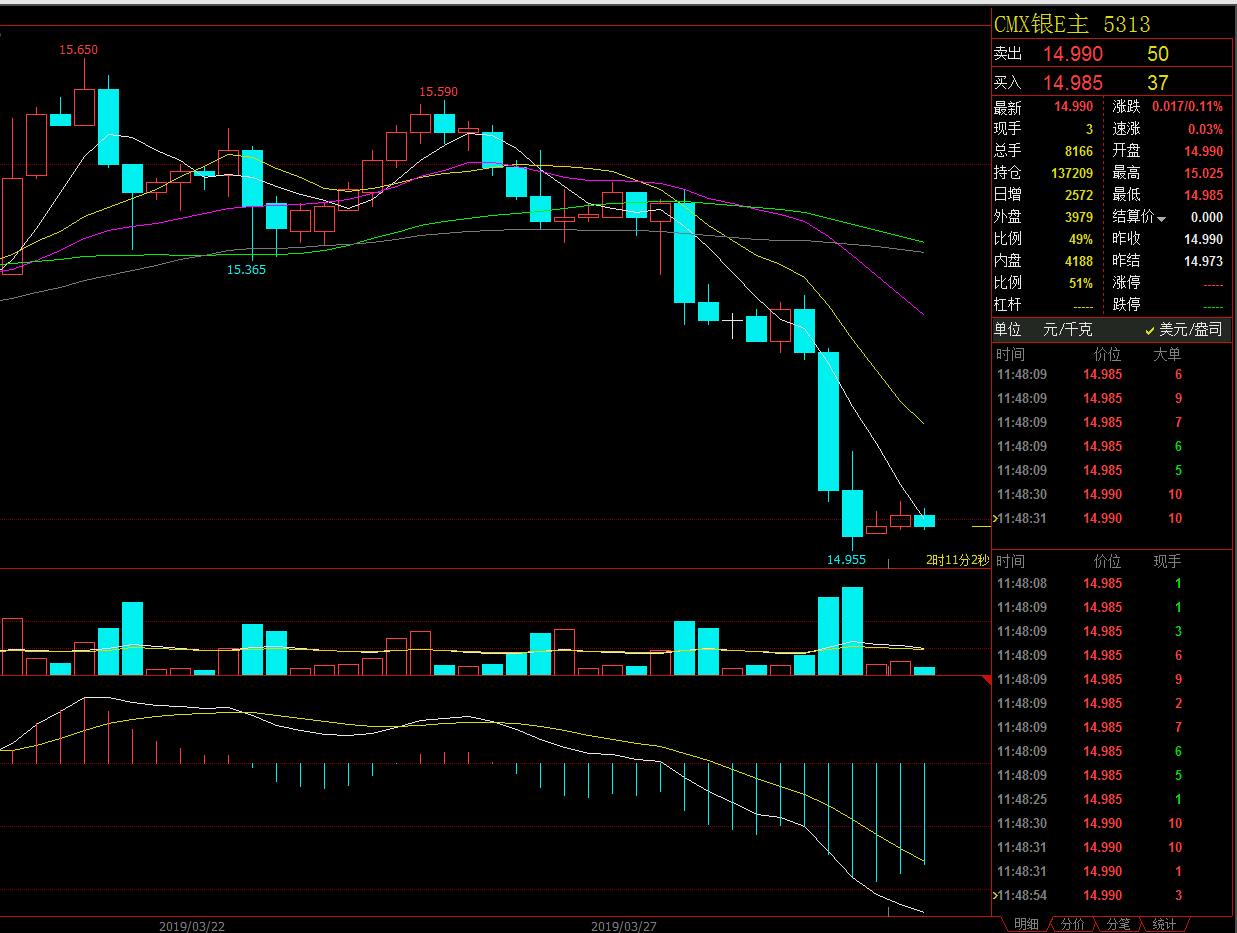The height and width of the screenshot is (933, 1237).
Task: Click the 2019/03/27 date on the time axis
Action: 624,926
